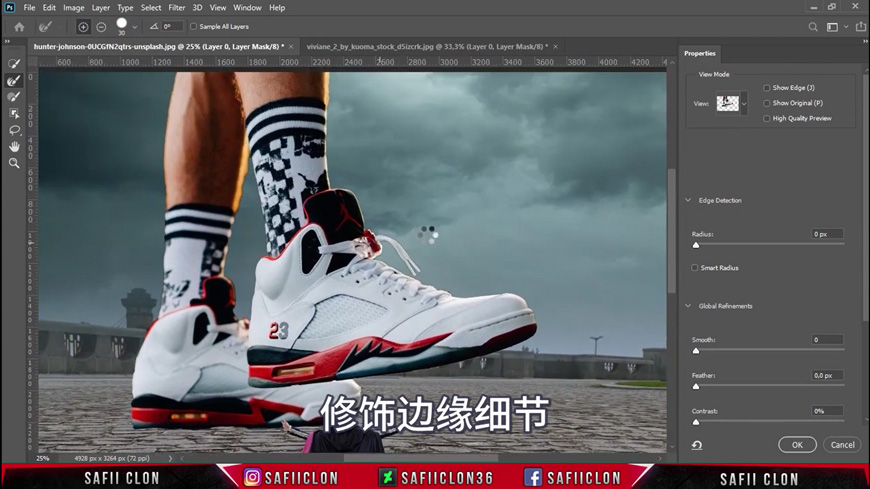Open the 3D menu

pos(197,8)
